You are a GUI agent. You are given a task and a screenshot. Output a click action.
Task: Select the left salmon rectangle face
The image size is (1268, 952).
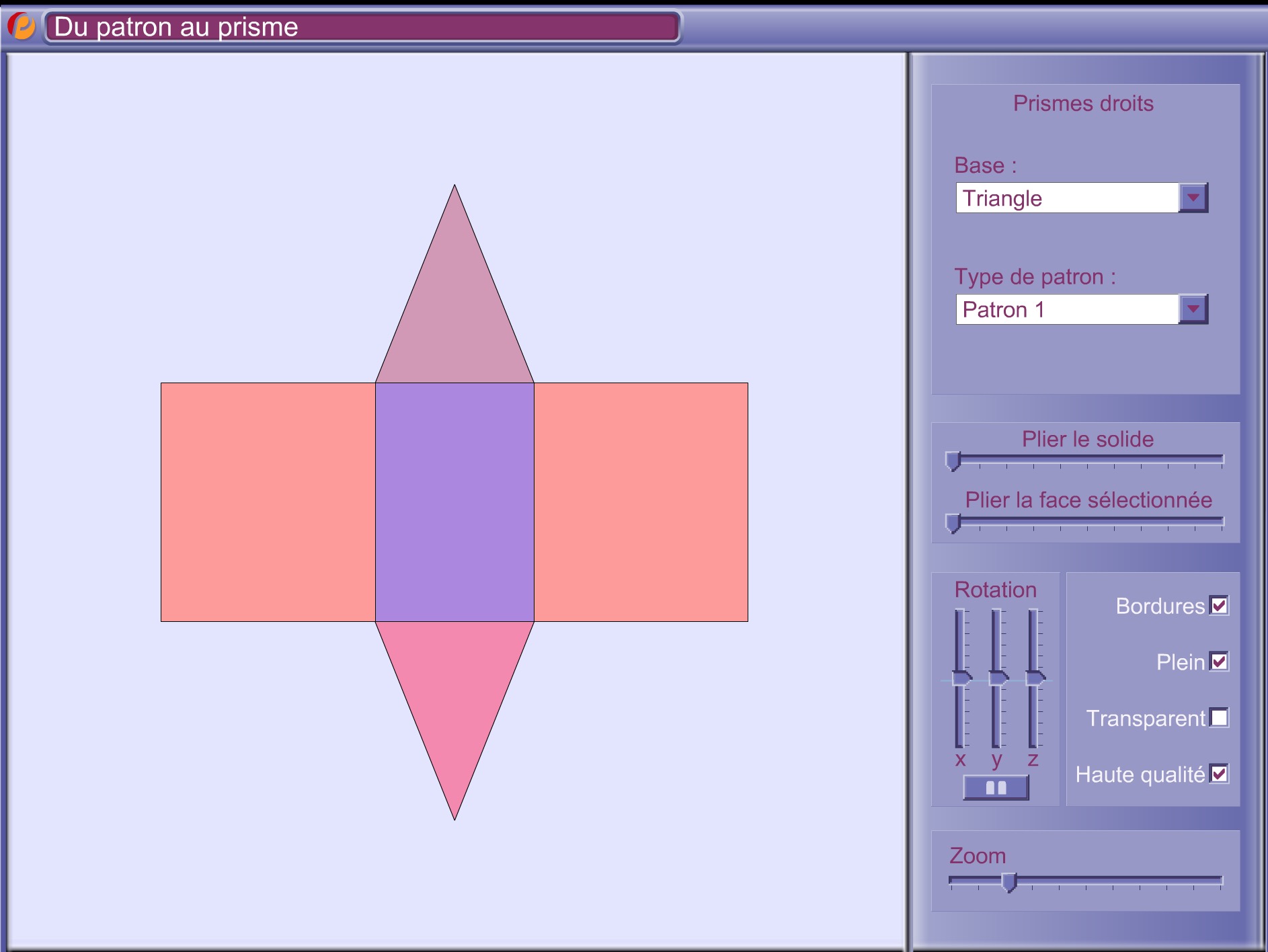[x=268, y=502]
